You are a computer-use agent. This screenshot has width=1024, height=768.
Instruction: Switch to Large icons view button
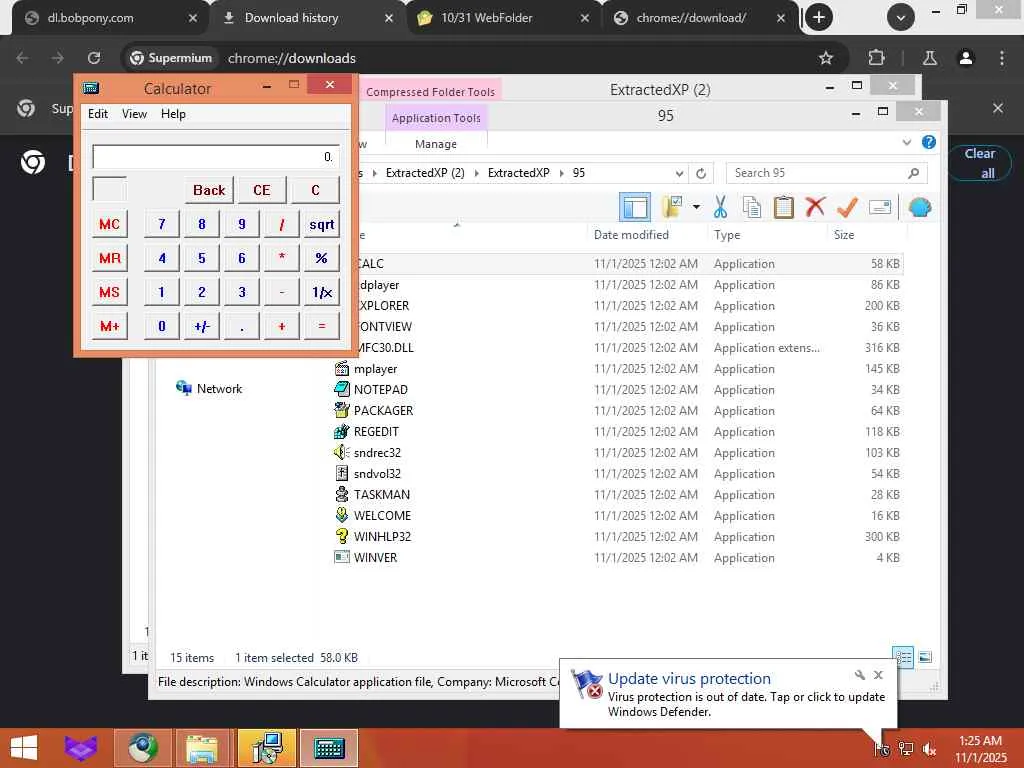coord(925,657)
